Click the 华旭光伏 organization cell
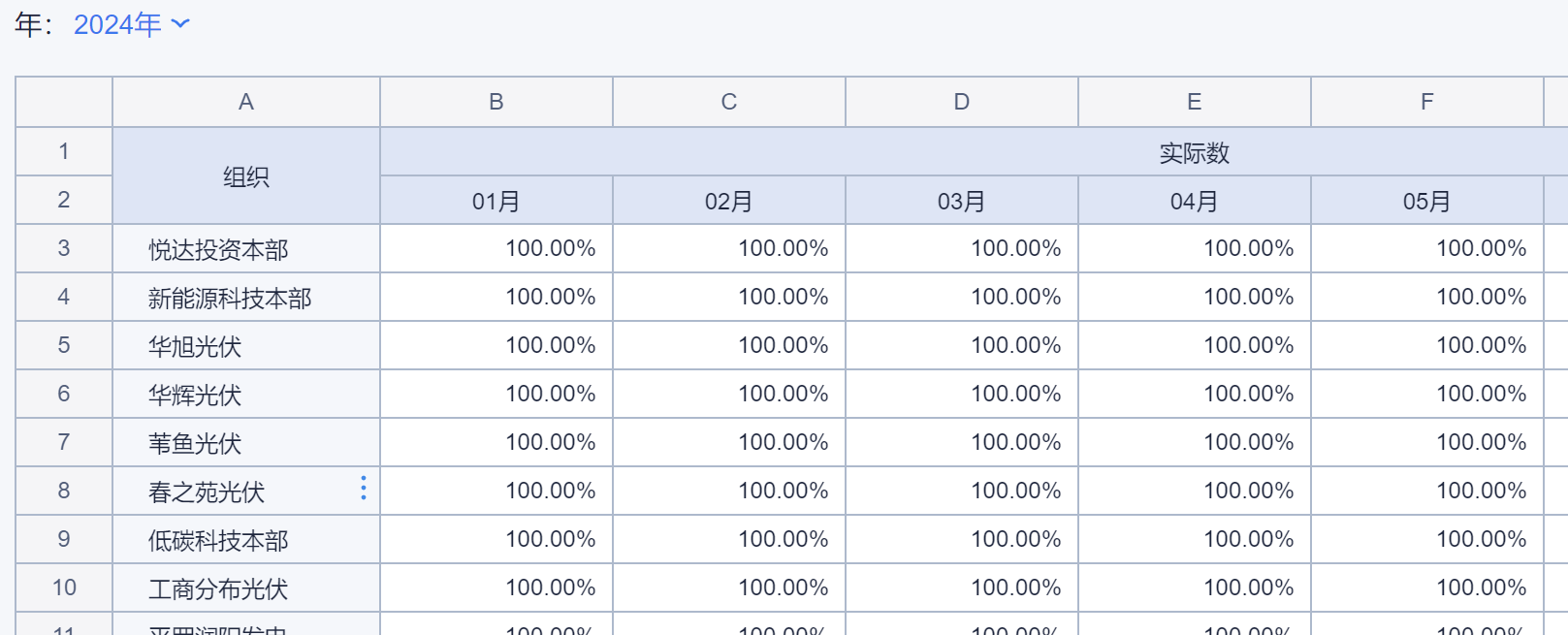 pyautogui.click(x=195, y=347)
